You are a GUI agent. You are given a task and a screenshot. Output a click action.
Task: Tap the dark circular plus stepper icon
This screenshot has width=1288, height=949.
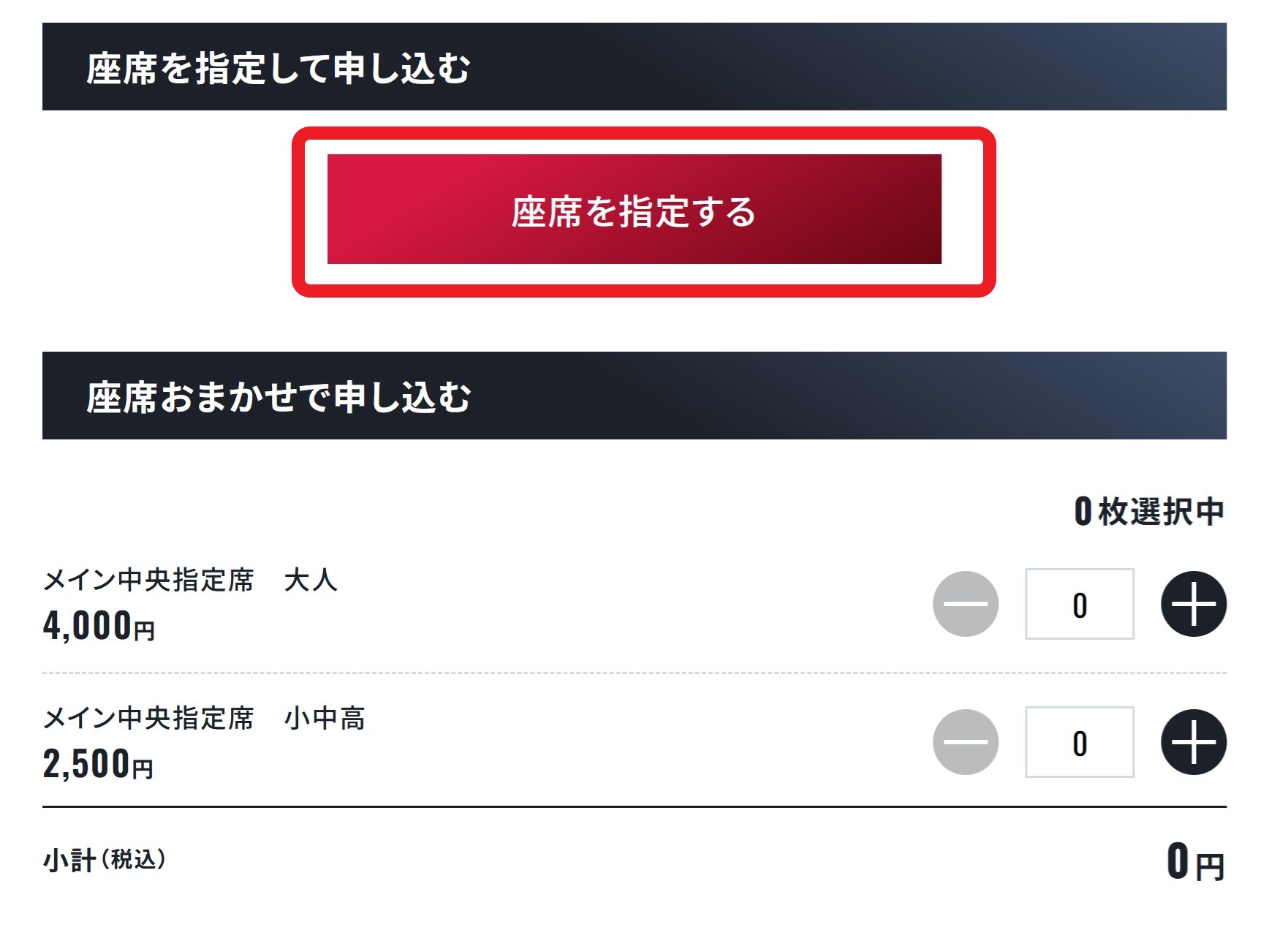tap(1194, 605)
